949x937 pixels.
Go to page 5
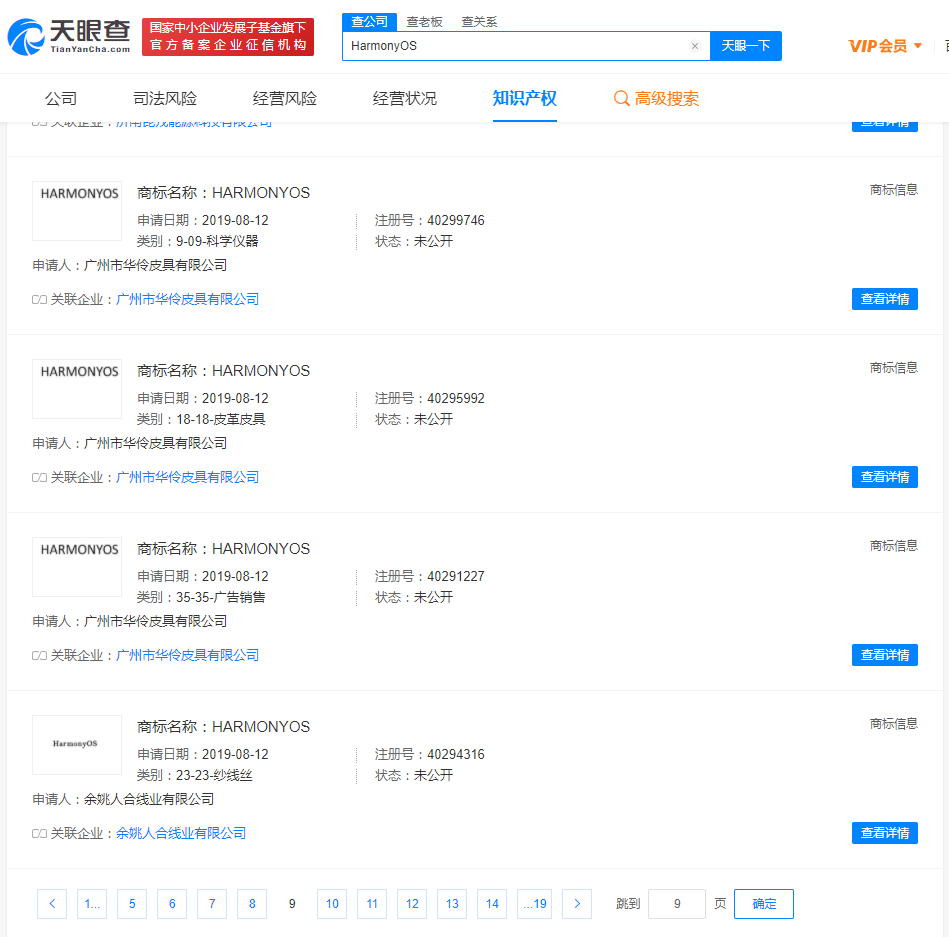pos(132,904)
